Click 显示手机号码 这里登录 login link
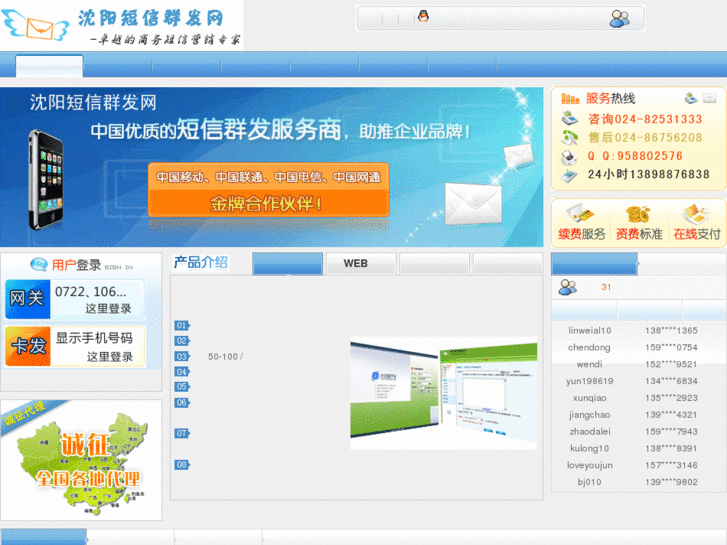Screen dimensions: 727x545 coord(97,346)
